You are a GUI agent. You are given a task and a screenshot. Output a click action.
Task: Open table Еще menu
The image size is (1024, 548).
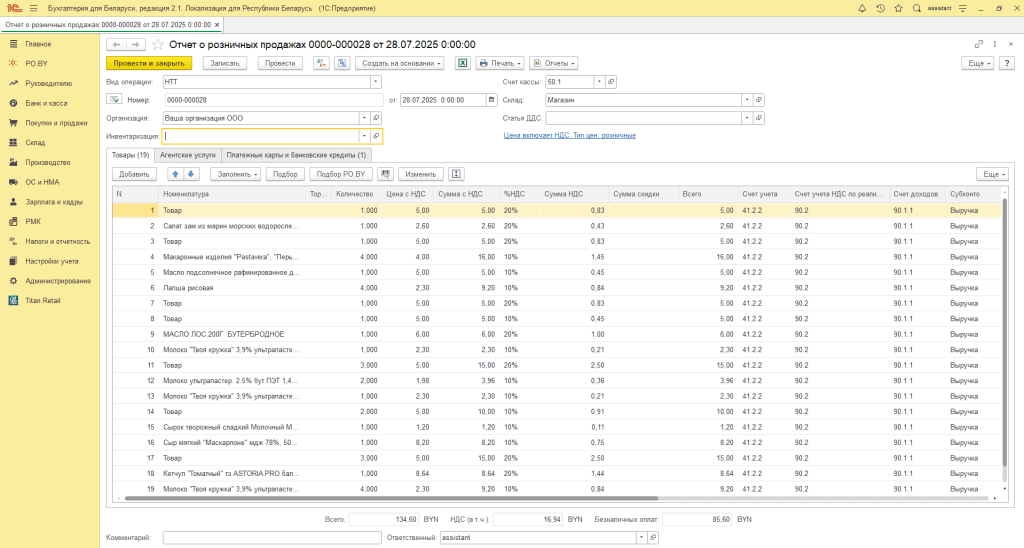pyautogui.click(x=993, y=174)
